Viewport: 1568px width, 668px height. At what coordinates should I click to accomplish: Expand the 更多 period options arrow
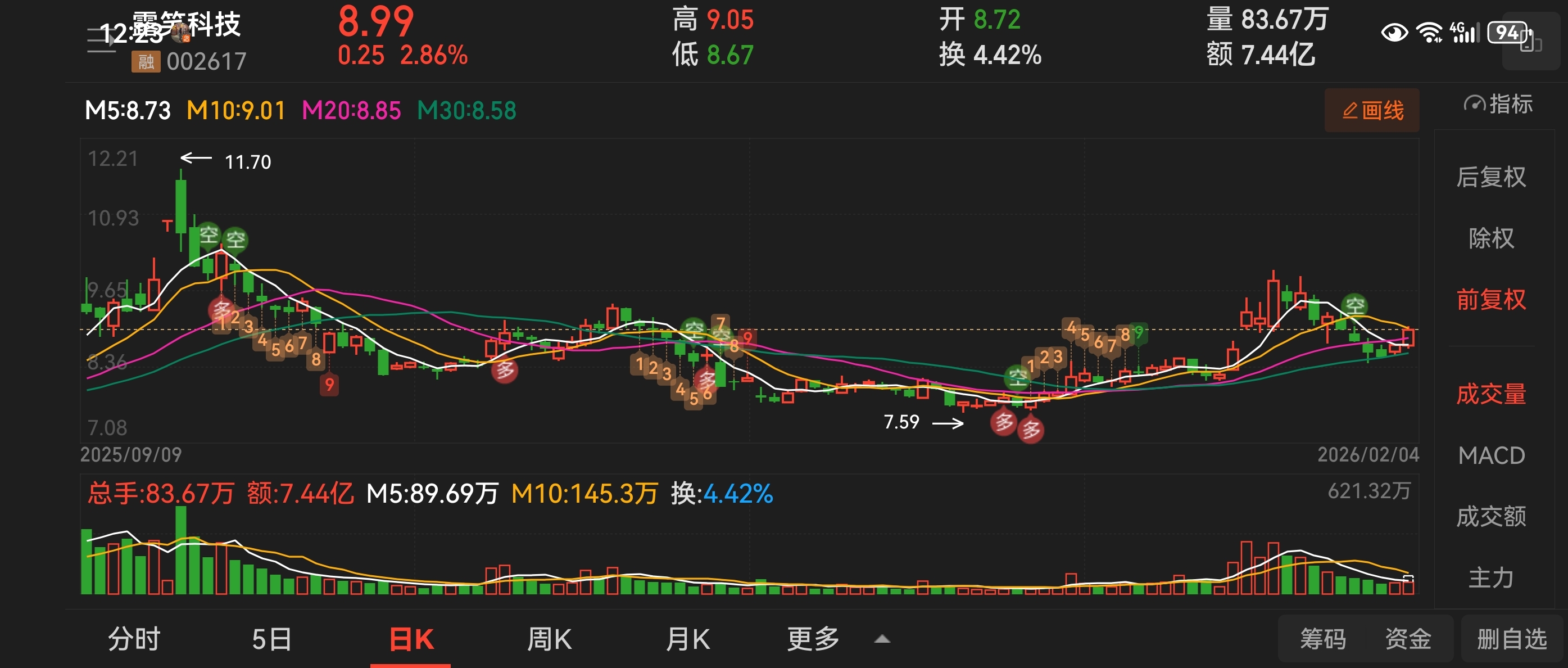882,639
